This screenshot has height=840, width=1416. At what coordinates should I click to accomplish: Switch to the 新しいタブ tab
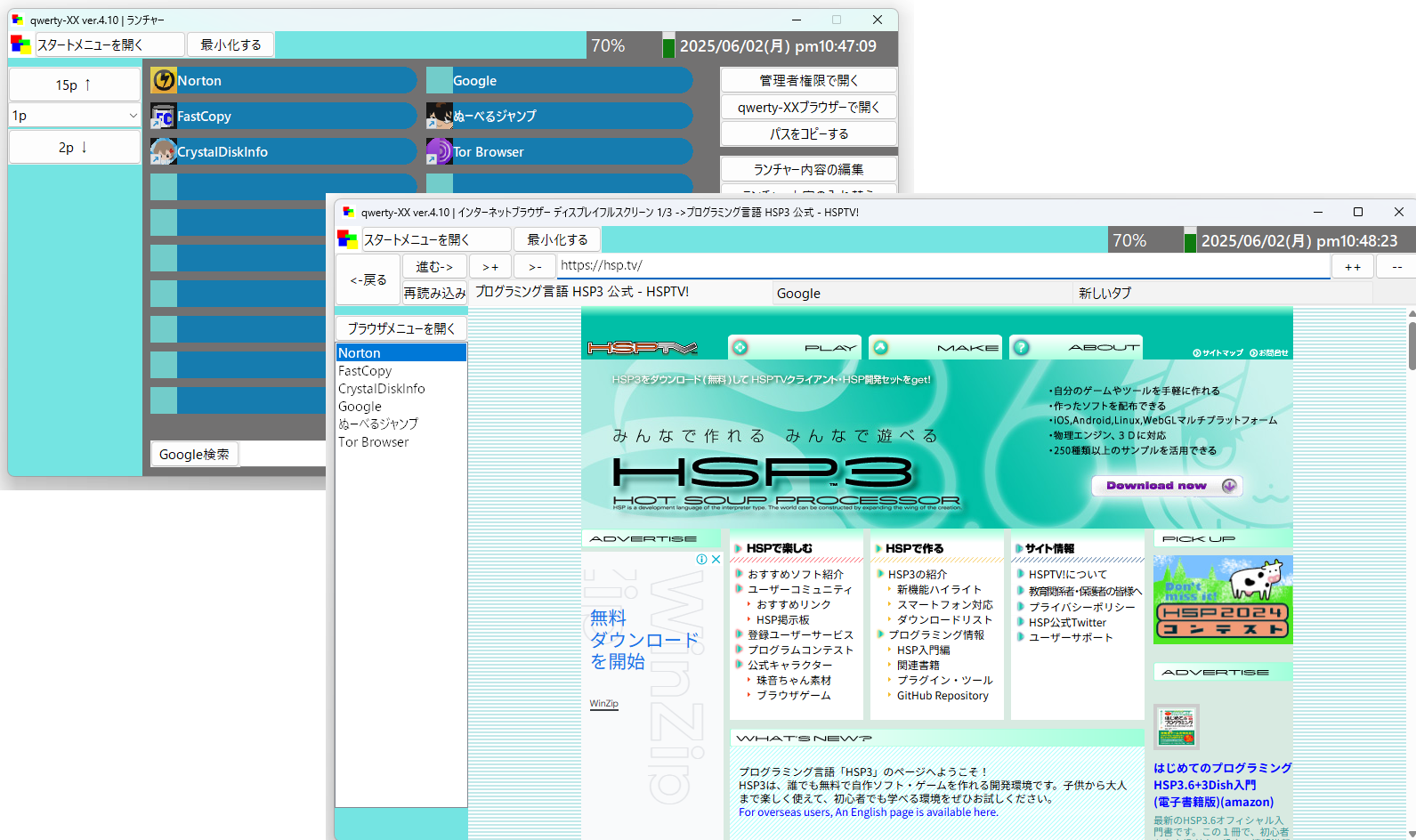[1223, 293]
